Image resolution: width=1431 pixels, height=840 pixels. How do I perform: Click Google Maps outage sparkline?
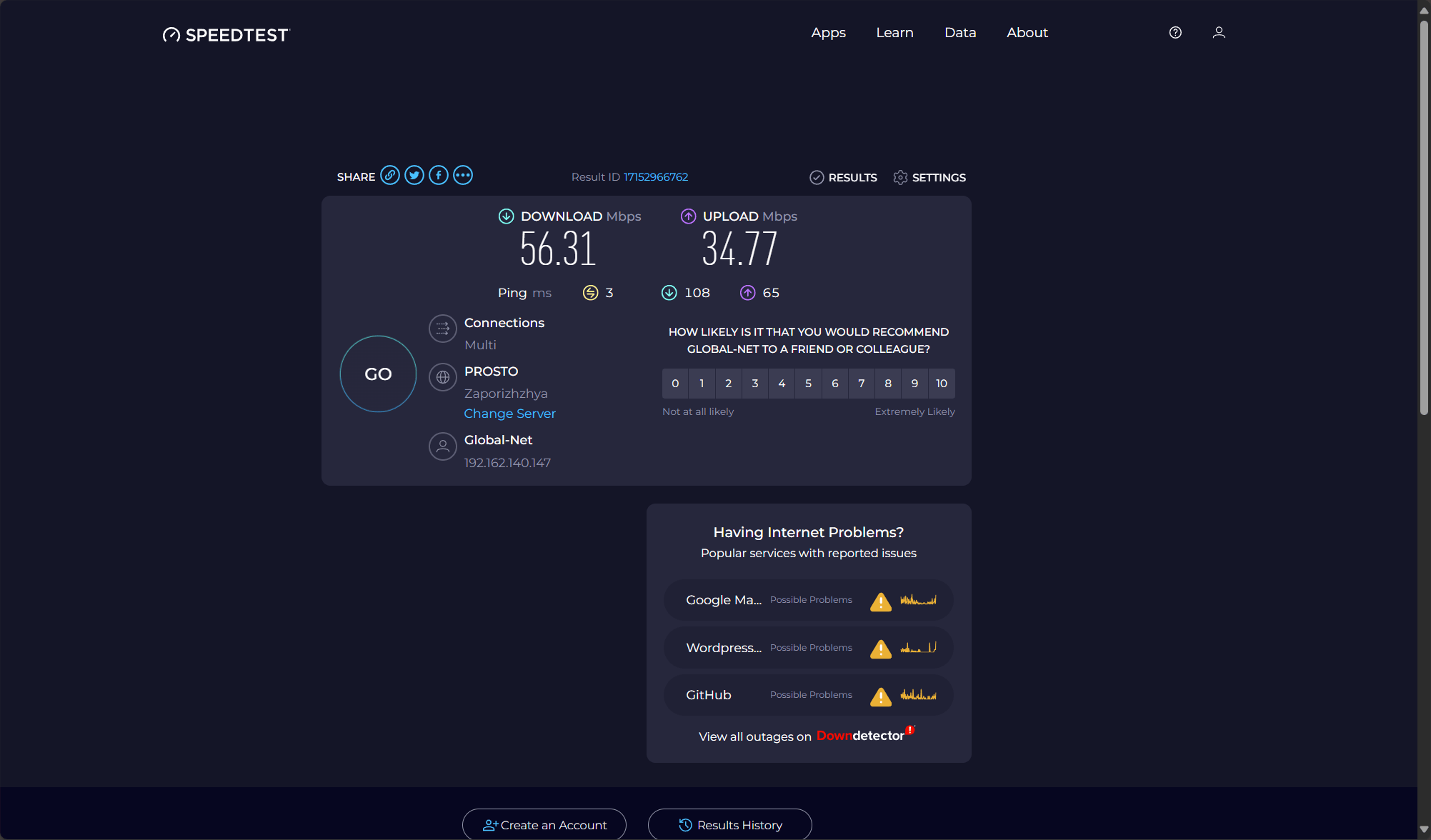pyautogui.click(x=918, y=600)
